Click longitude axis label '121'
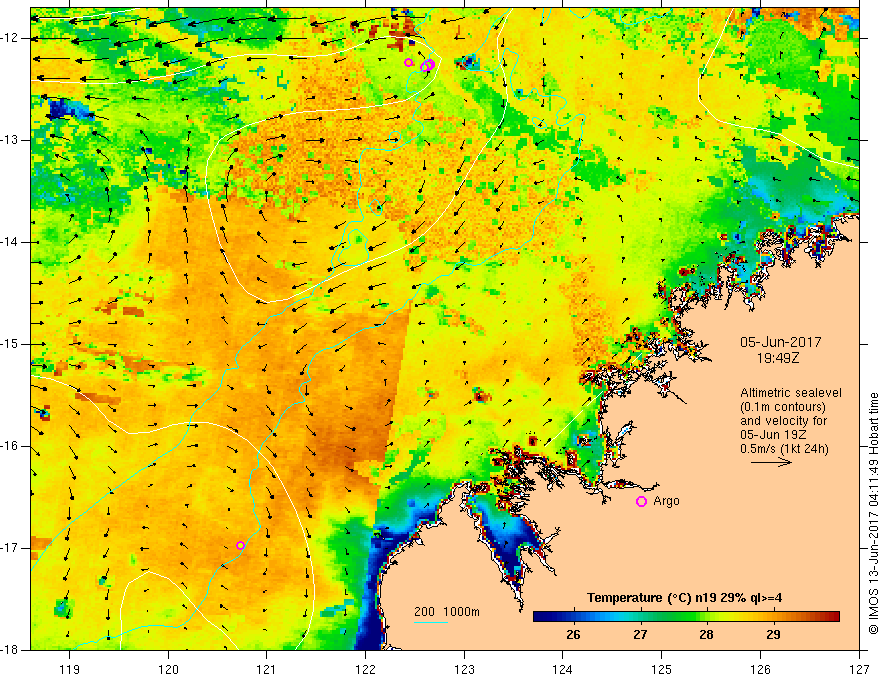Image resolution: width=880 pixels, height=680 pixels. coord(267,669)
